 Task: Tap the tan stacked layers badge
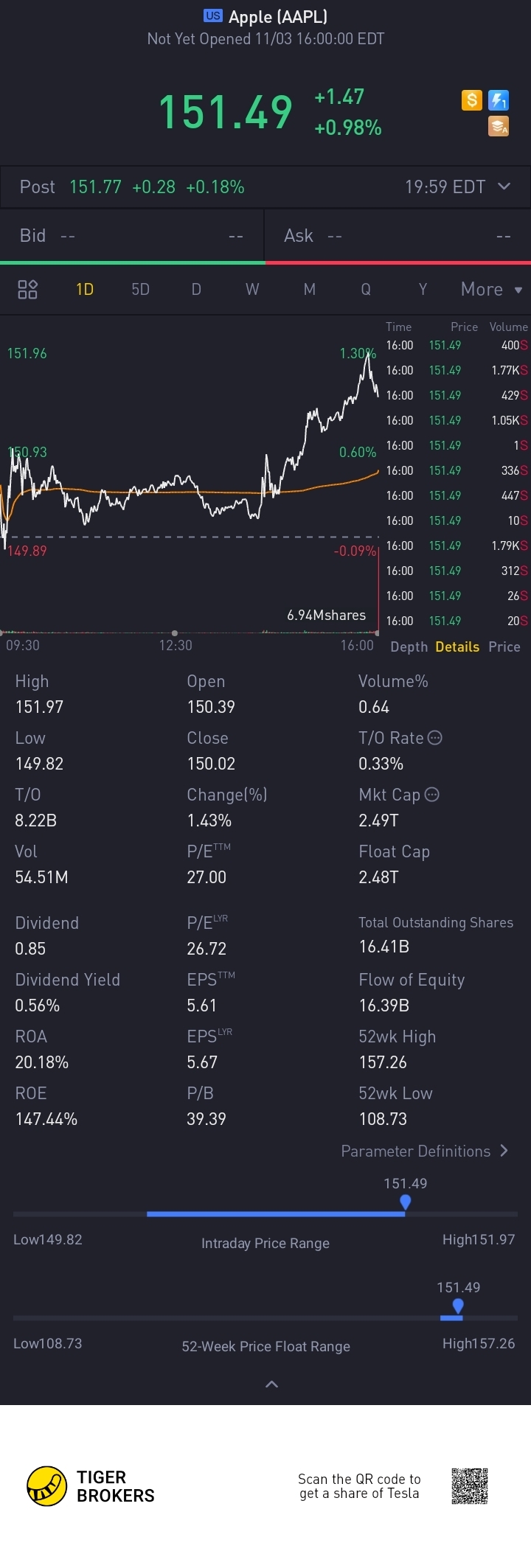(x=499, y=127)
